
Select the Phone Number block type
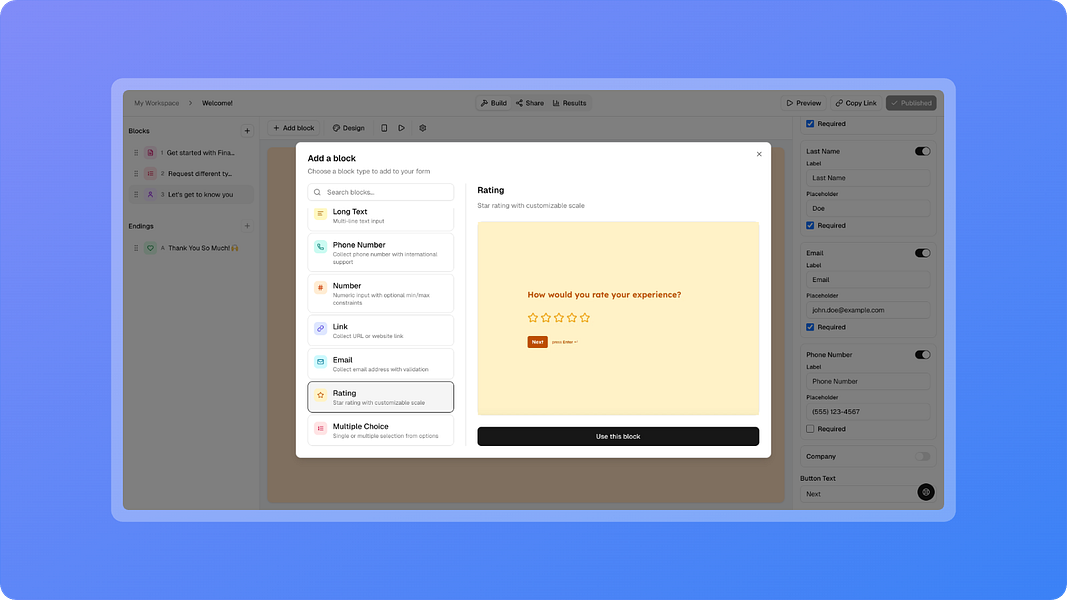click(380, 252)
